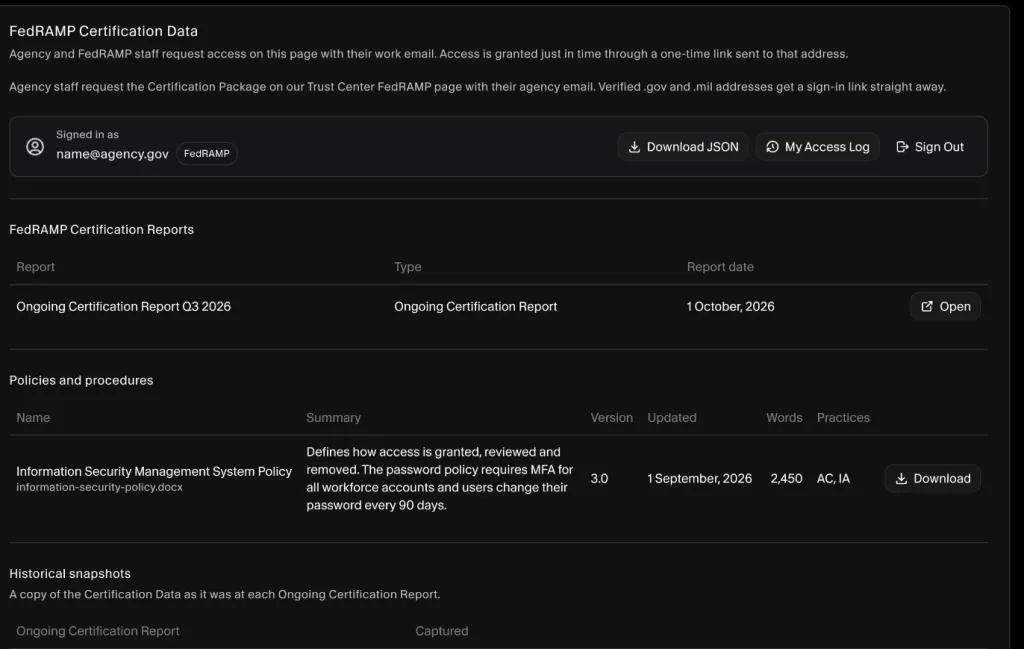Select the Ongoing Certification Report Q3 2026 row title
Image resolution: width=1024 pixels, height=649 pixels.
point(123,306)
